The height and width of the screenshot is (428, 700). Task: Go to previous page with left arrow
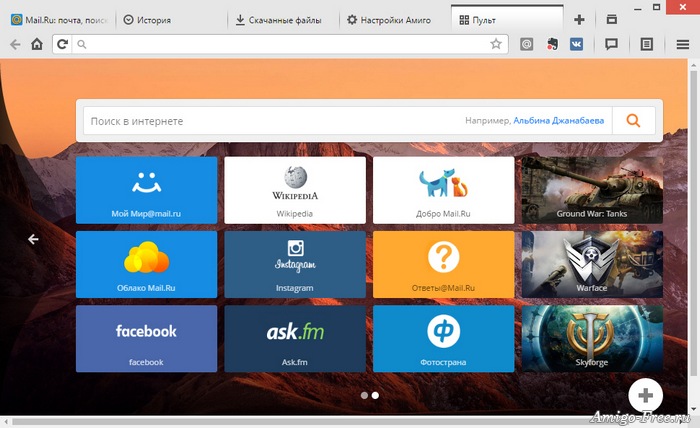coord(33,240)
